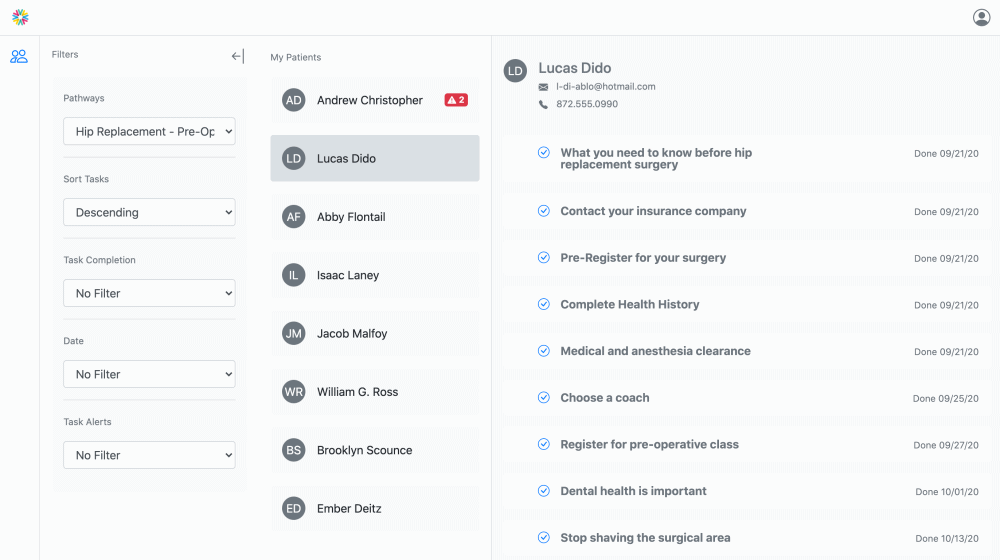Screen dimensions: 1000x560
Task: Click the AF avatar for Abby Flontail
Action: (293, 217)
